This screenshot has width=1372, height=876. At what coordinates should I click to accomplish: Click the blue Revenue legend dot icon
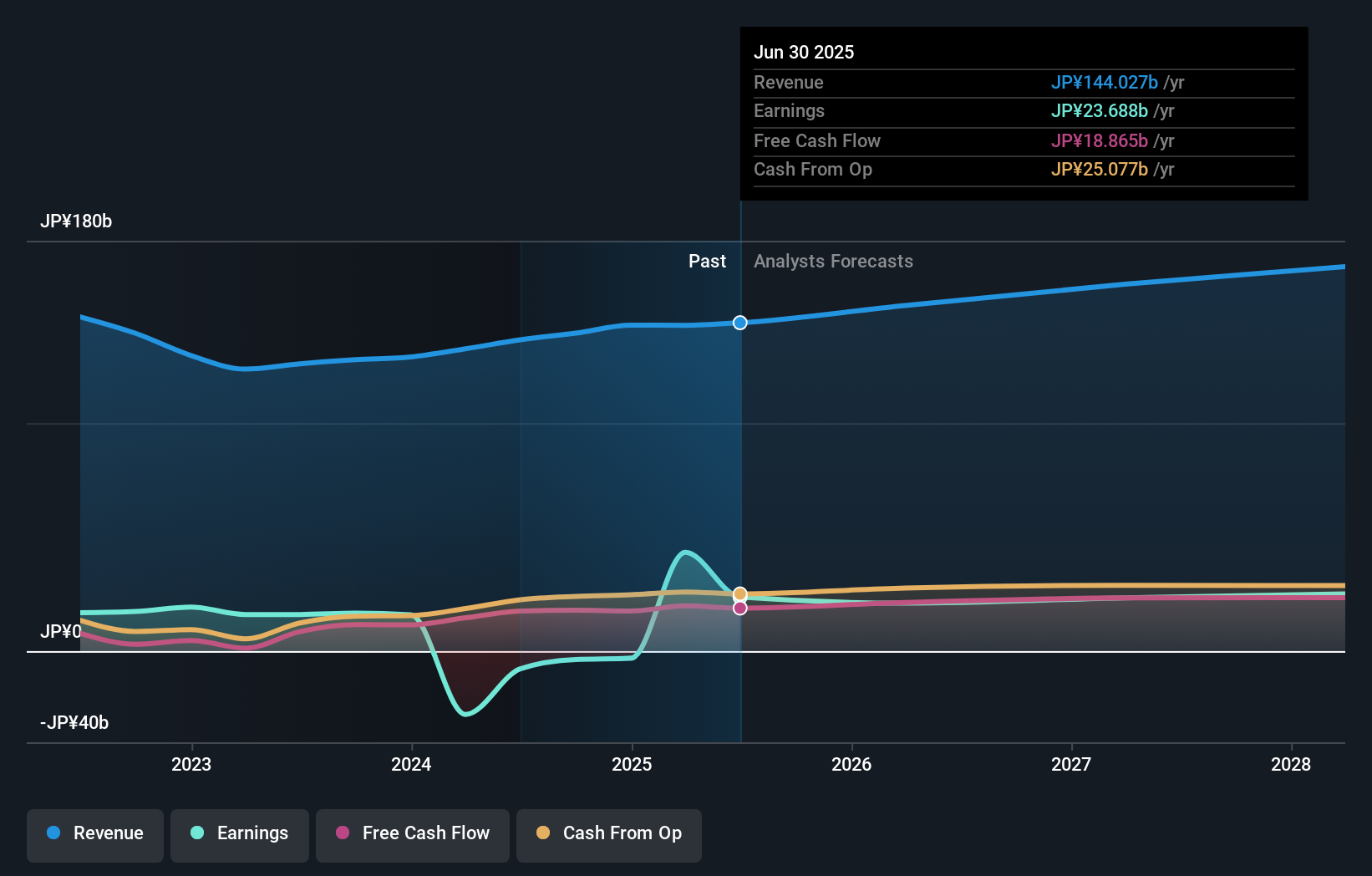pyautogui.click(x=53, y=833)
